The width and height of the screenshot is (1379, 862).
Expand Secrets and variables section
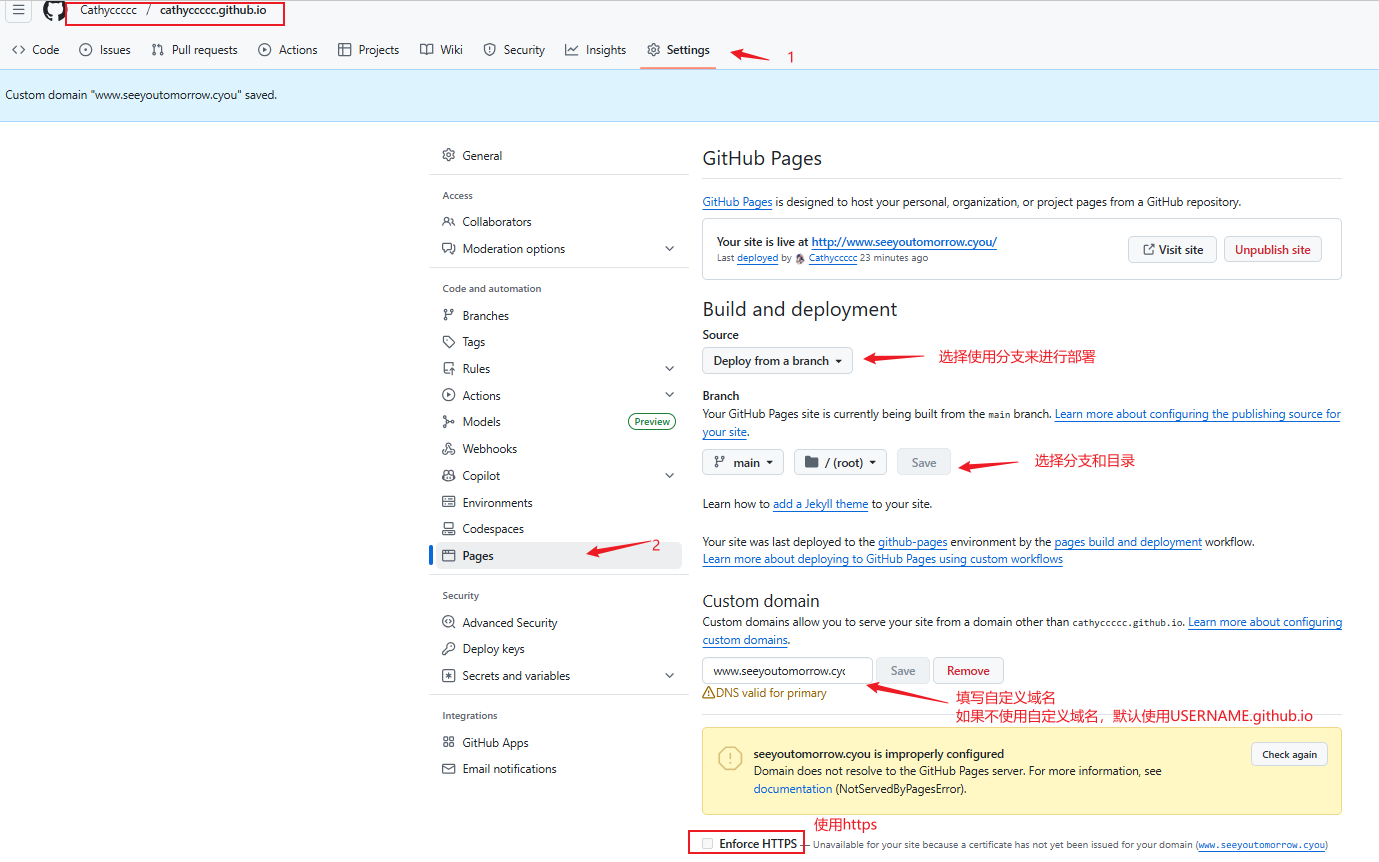[669, 676]
